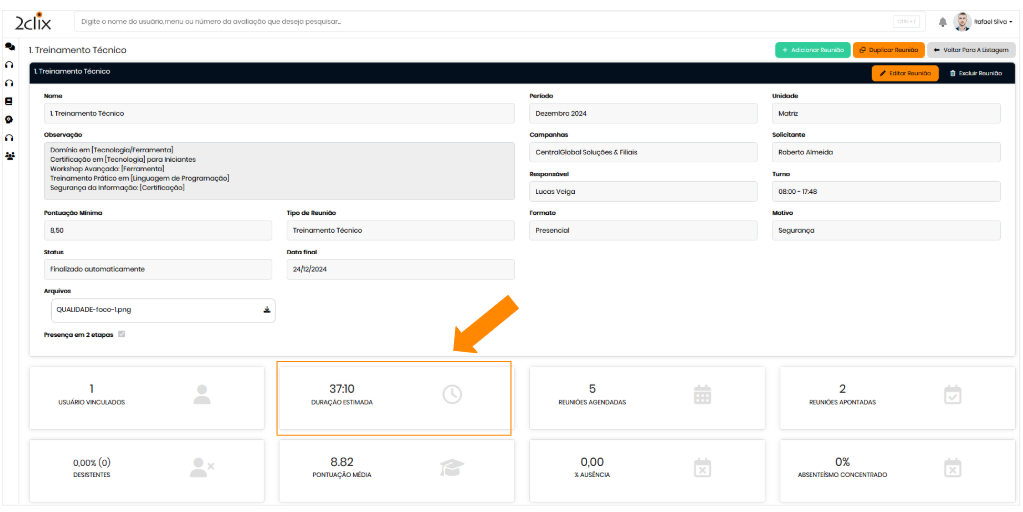Click the clock icon in Duração Estimada

point(452,394)
